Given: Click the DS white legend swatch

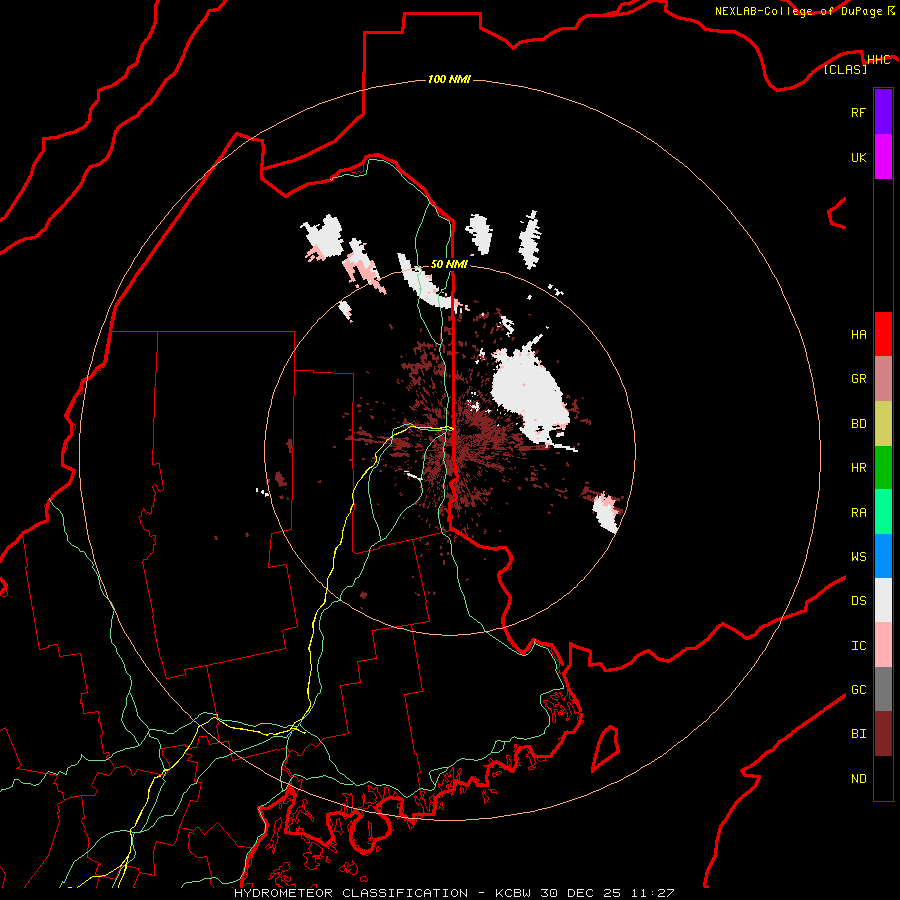Looking at the screenshot, I should click(883, 600).
